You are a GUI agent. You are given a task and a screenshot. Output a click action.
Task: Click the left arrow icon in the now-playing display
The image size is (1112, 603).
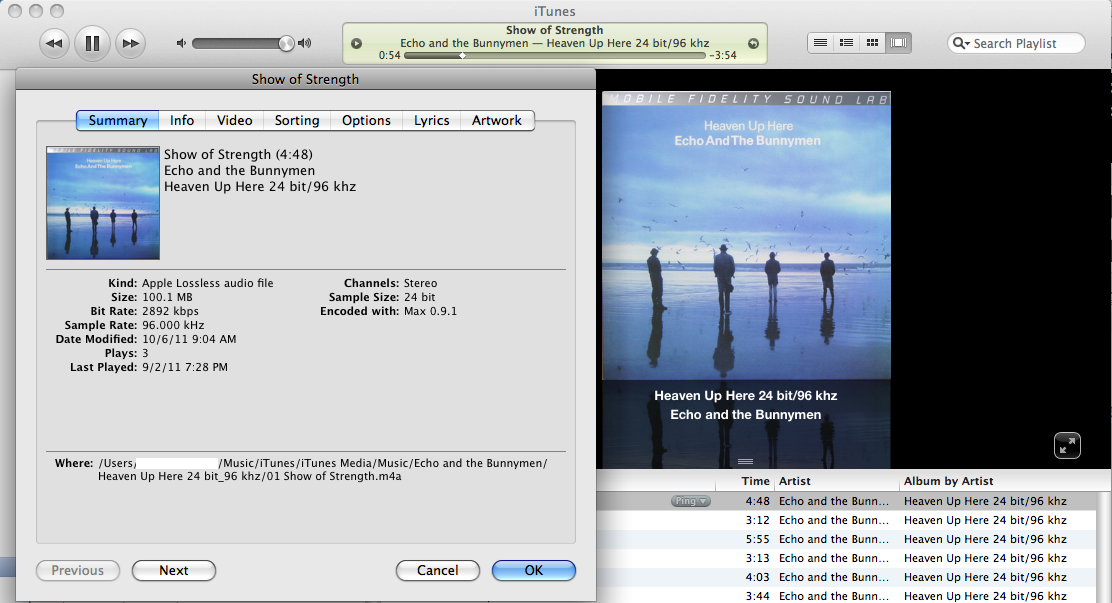point(357,43)
